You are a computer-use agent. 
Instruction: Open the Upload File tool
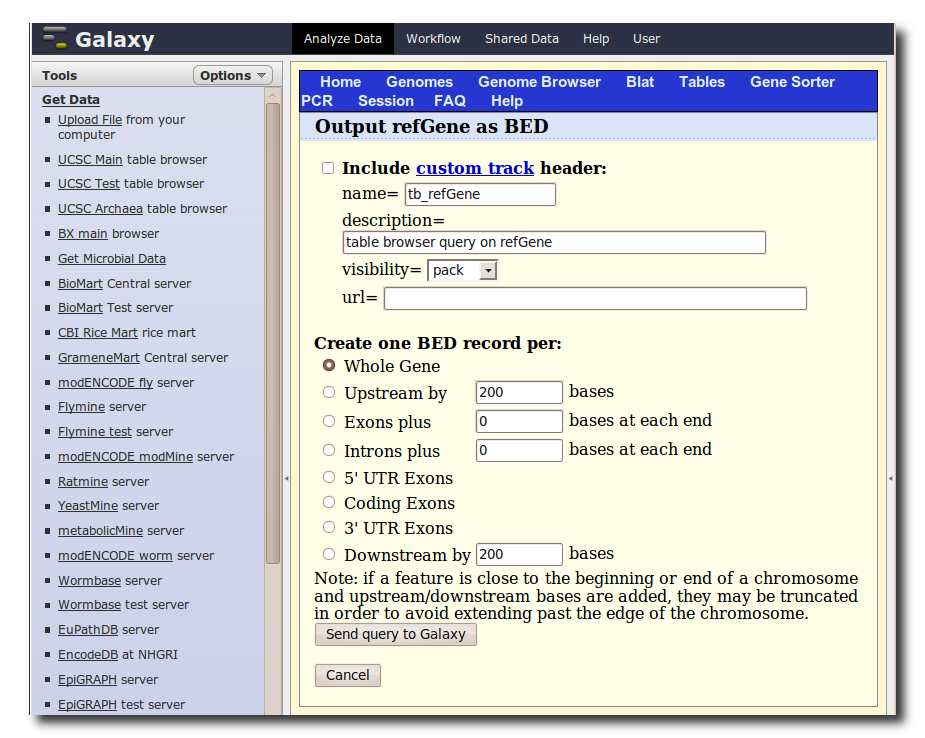coord(90,120)
